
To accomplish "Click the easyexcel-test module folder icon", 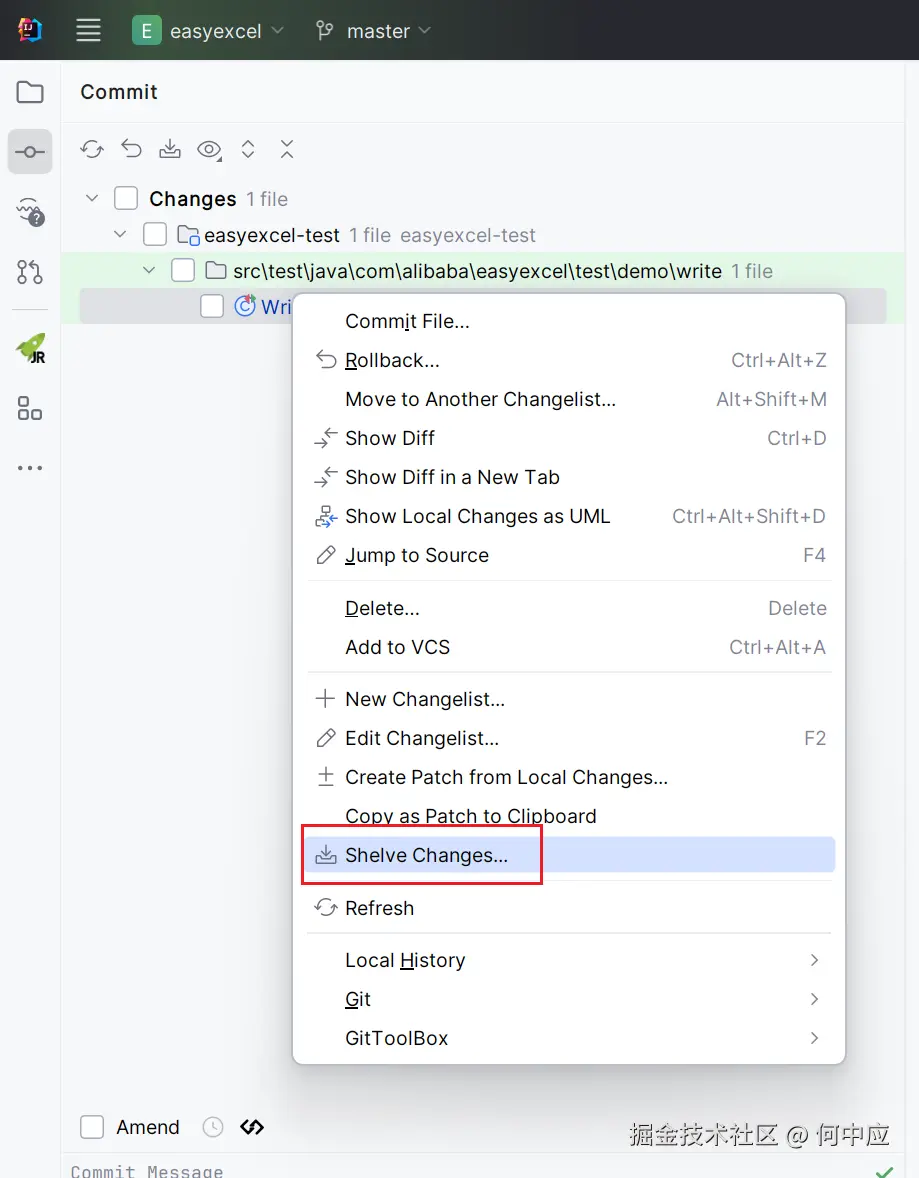I will 189,235.
